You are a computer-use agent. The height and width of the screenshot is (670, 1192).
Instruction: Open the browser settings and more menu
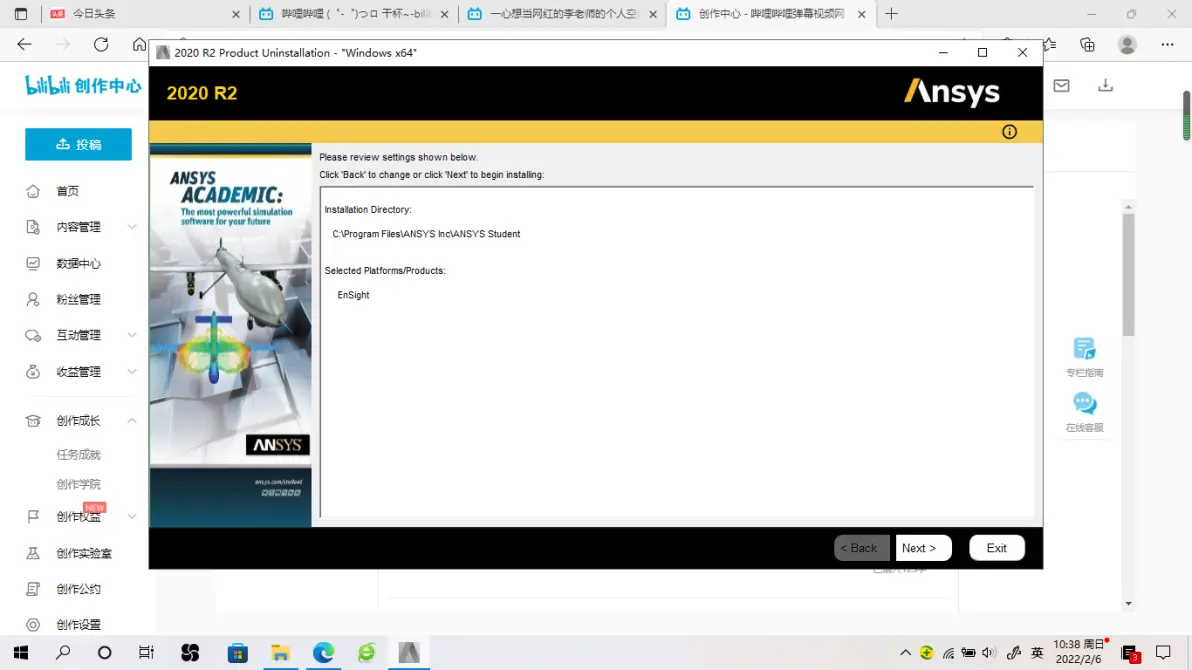[1167, 44]
